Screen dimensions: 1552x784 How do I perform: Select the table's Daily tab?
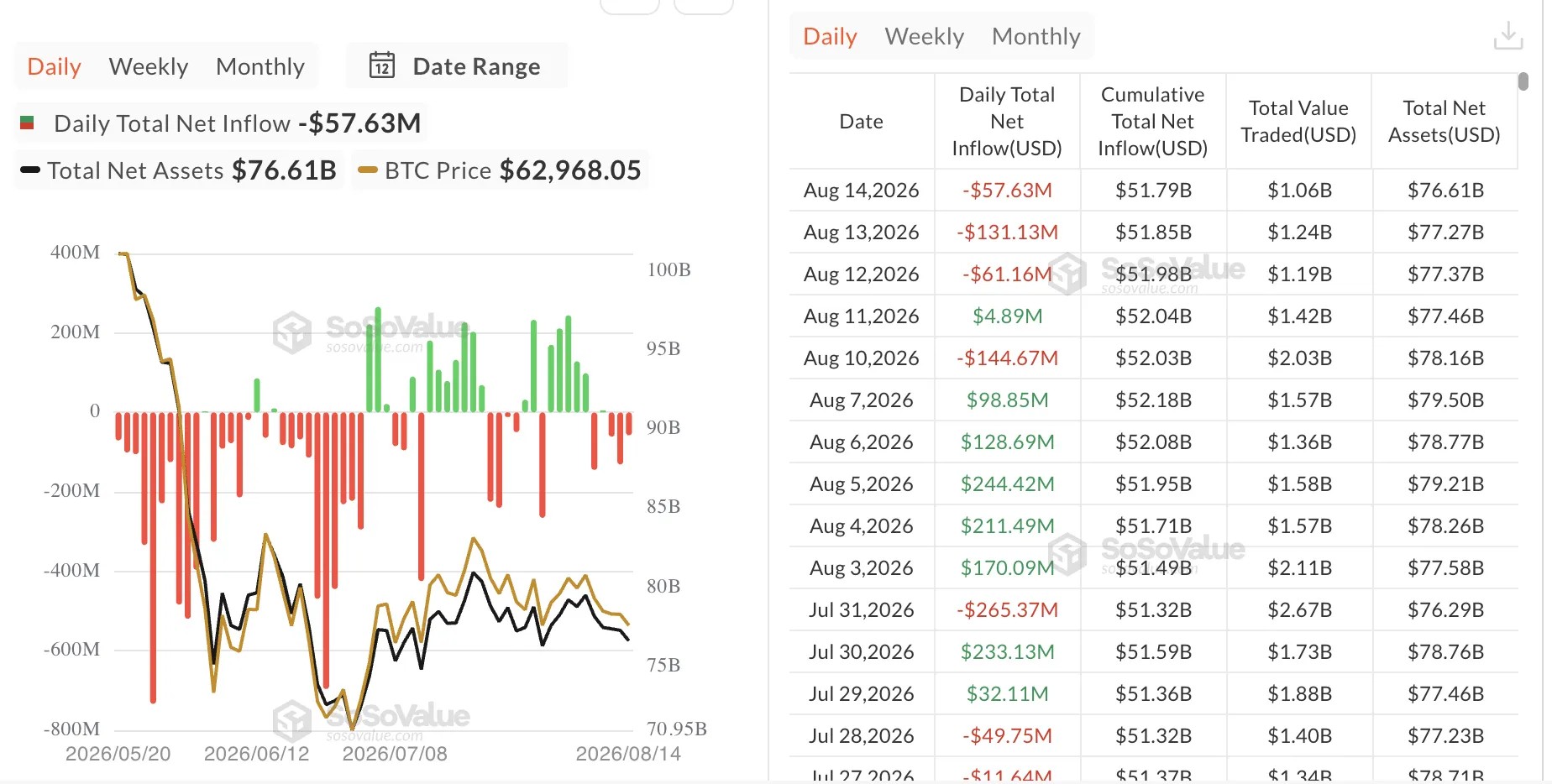pos(831,36)
